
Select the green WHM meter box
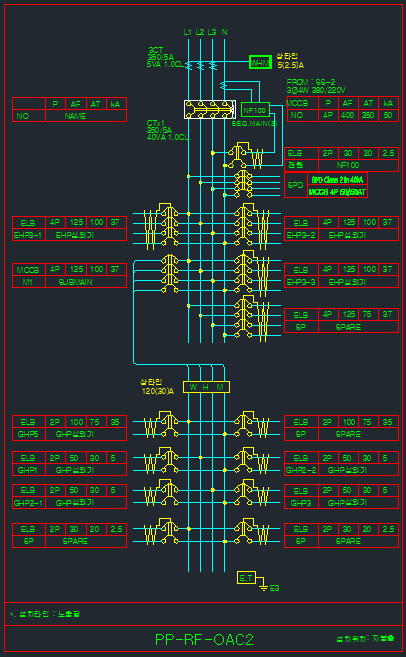pyautogui.click(x=260, y=62)
